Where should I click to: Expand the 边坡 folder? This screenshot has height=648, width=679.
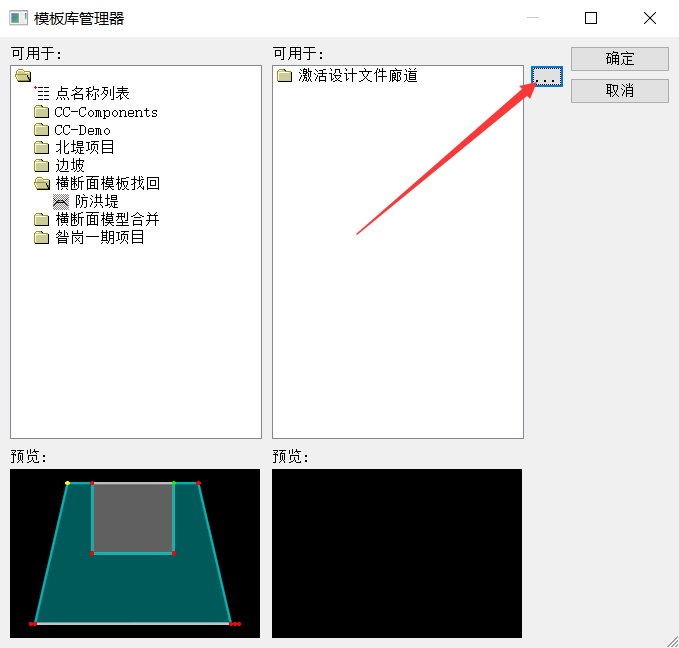point(41,166)
